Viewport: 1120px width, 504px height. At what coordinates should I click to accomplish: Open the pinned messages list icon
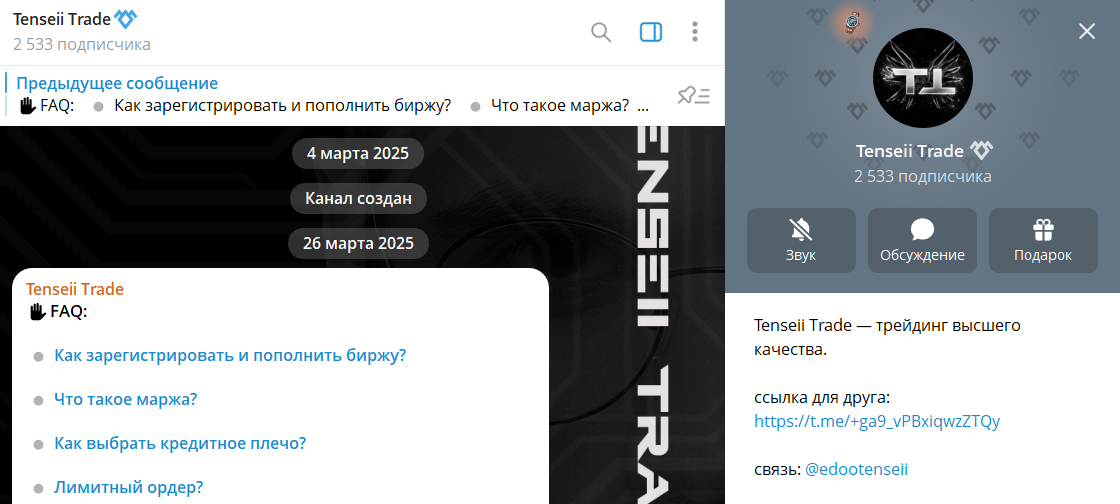(x=694, y=95)
